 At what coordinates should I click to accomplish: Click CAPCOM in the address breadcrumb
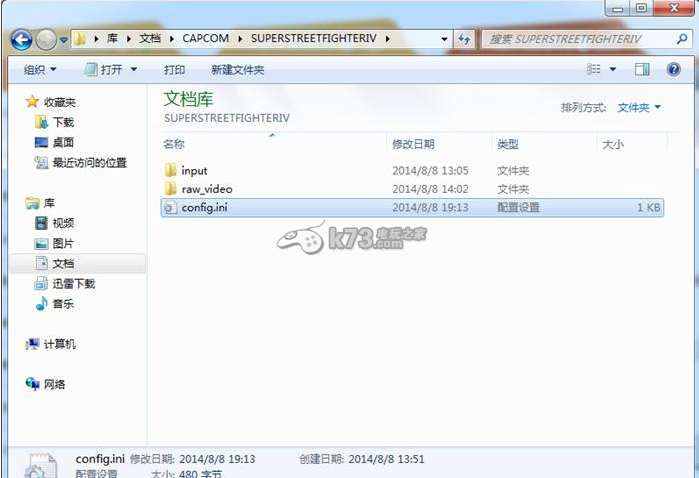205,39
